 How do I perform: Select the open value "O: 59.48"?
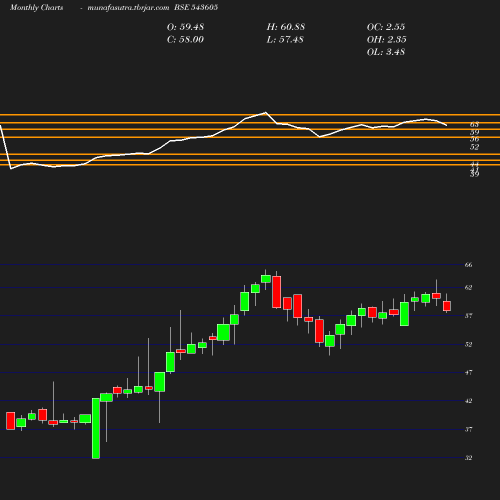185,27
